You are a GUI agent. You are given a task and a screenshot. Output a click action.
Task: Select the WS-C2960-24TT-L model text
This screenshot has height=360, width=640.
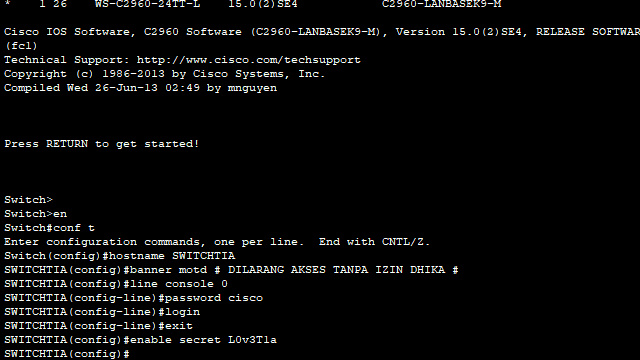tap(147, 4)
